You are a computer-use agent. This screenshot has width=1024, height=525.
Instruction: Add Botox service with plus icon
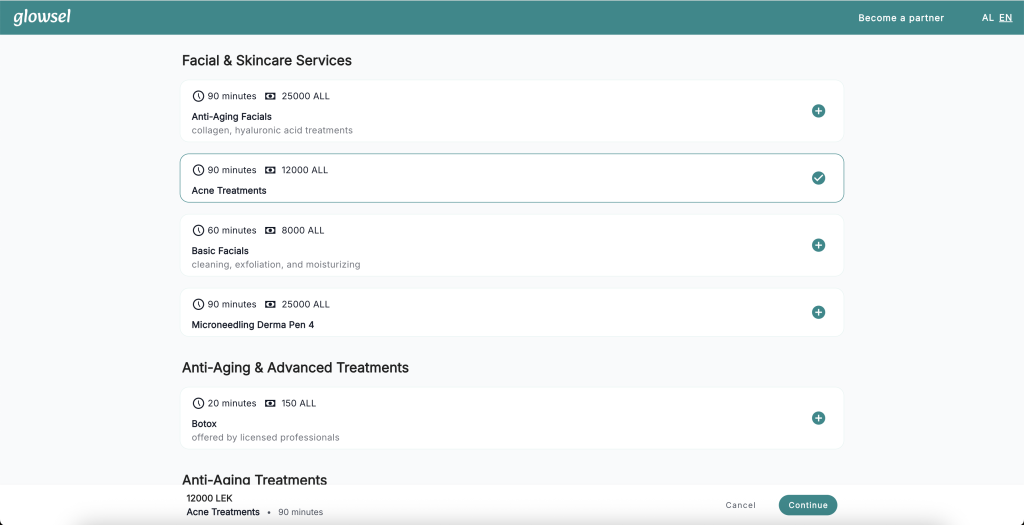pos(818,418)
